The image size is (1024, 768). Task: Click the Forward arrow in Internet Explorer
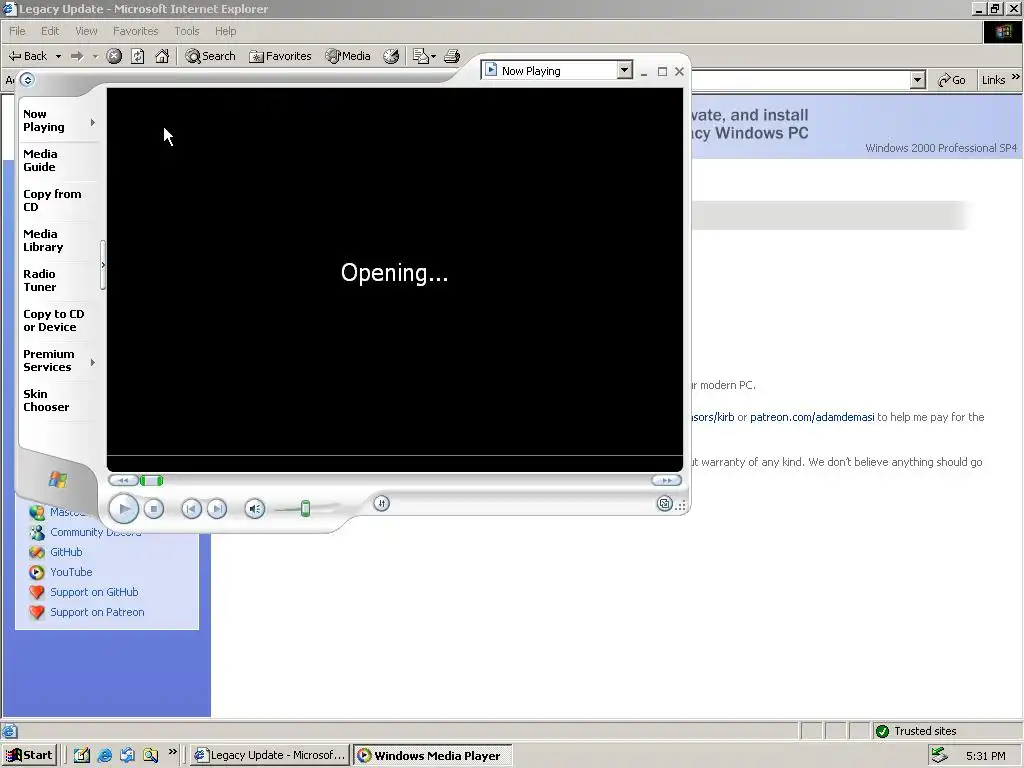point(77,56)
